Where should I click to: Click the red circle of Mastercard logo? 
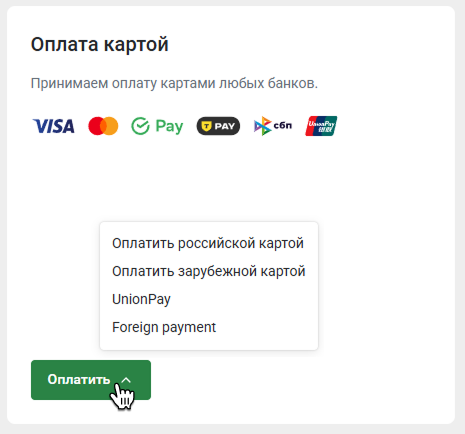96,126
